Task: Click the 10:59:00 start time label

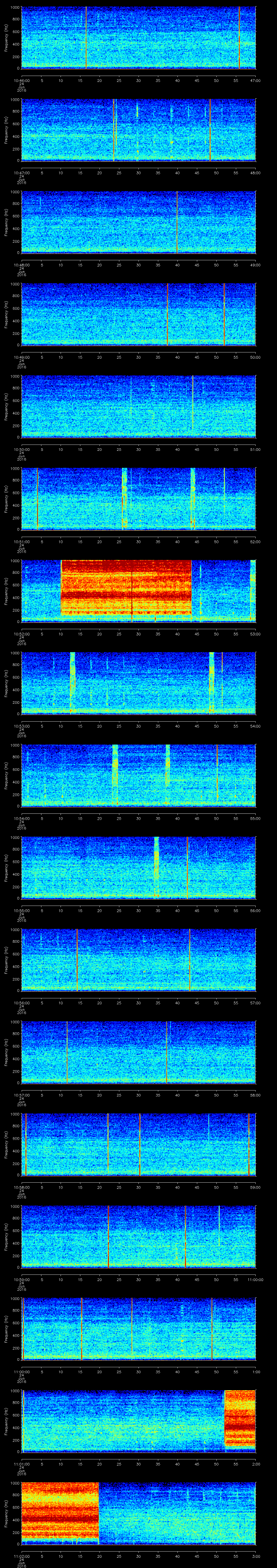Action: tap(21, 1279)
